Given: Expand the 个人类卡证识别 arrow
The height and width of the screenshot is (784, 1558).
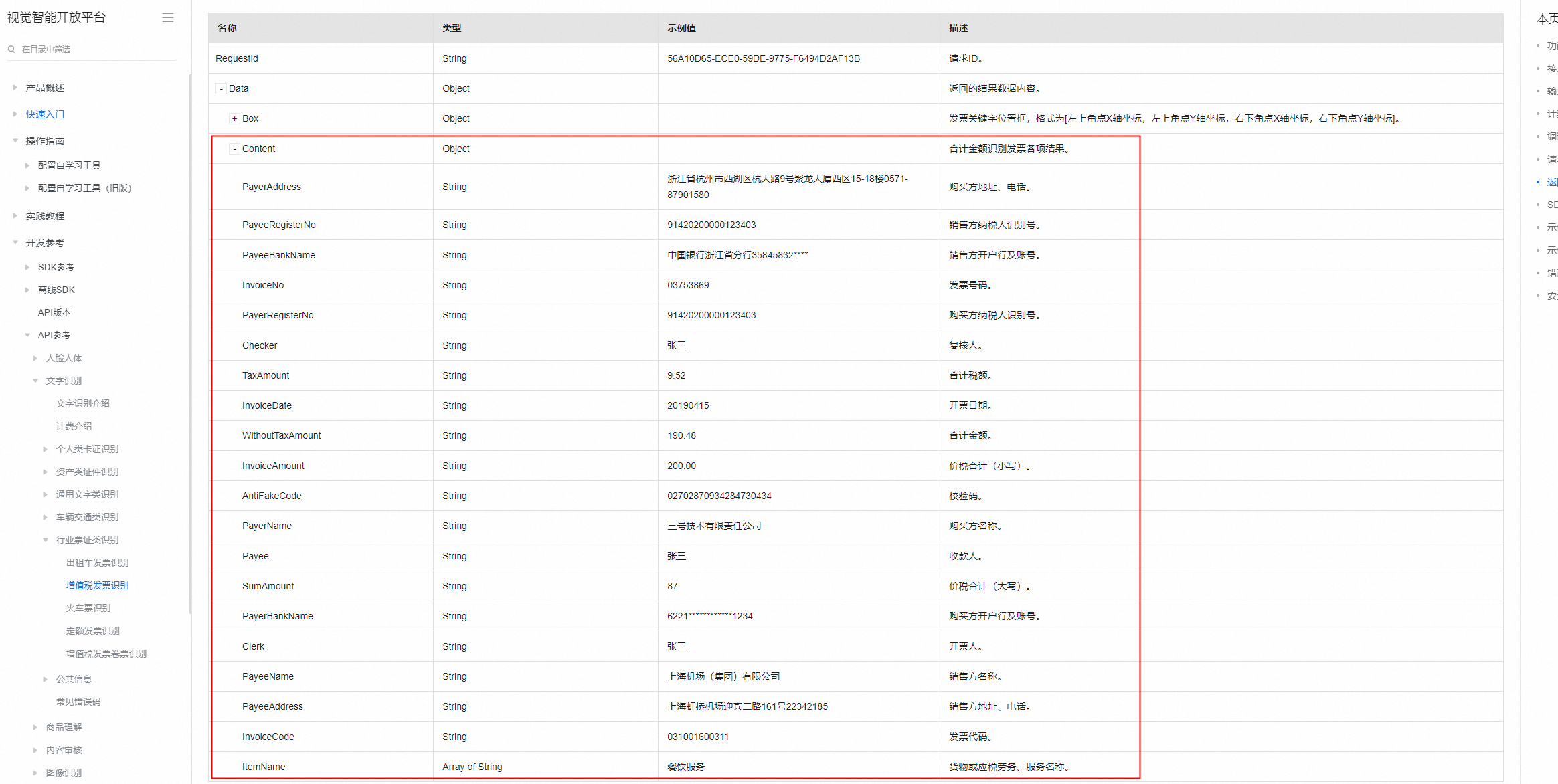Looking at the screenshot, I should pyautogui.click(x=45, y=449).
